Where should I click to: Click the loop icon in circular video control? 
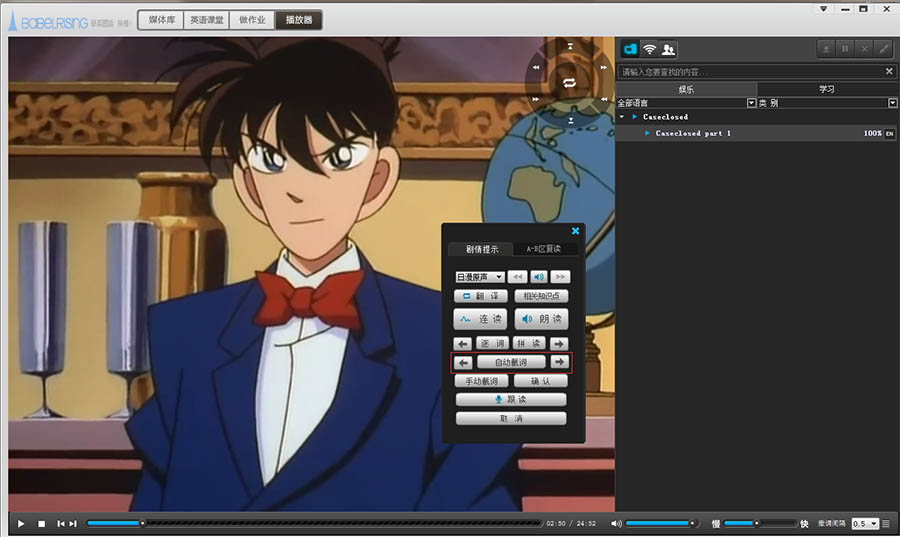[569, 83]
